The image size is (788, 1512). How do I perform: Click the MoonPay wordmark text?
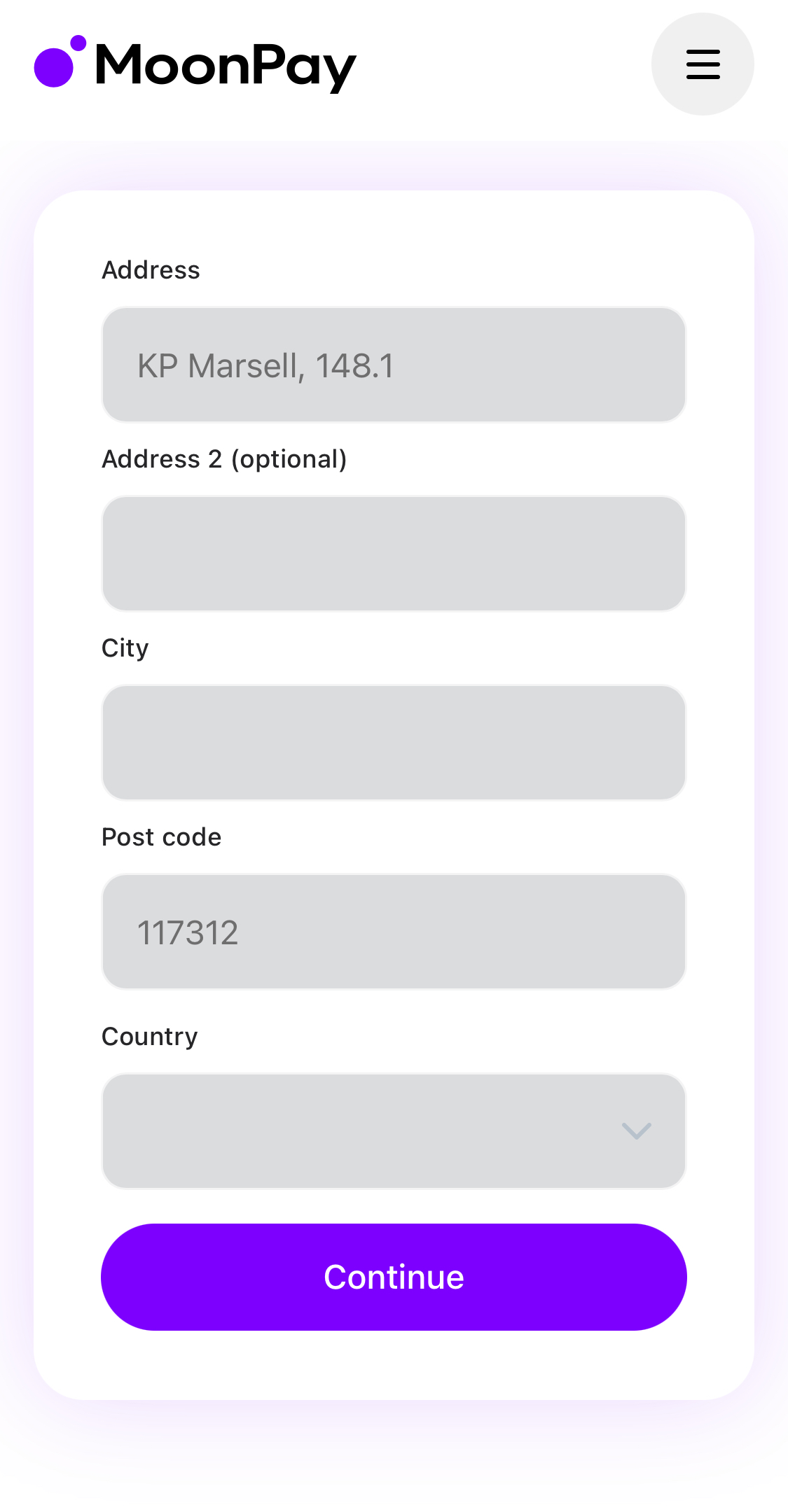(226, 66)
